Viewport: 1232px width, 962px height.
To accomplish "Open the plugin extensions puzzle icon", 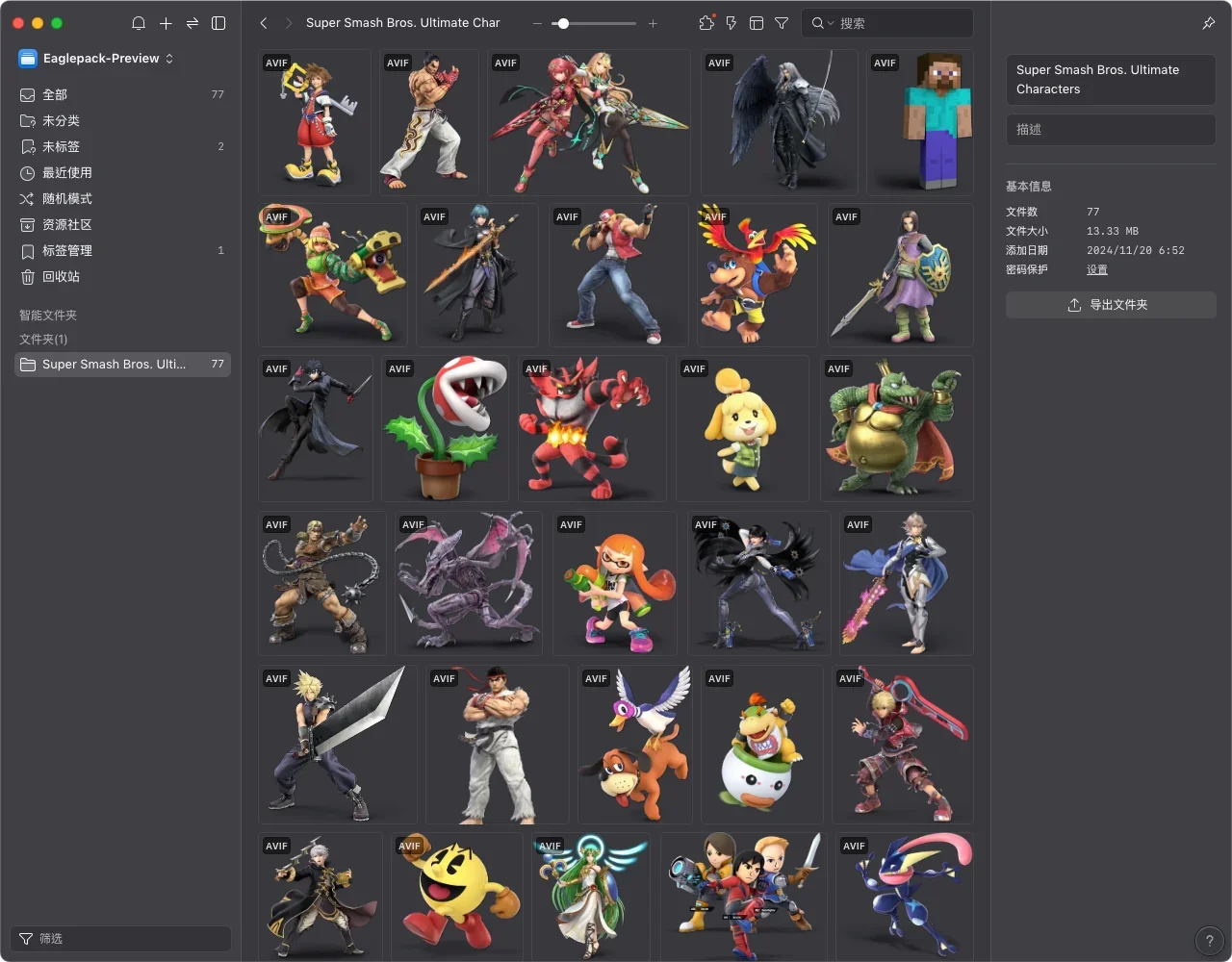I will (x=706, y=23).
